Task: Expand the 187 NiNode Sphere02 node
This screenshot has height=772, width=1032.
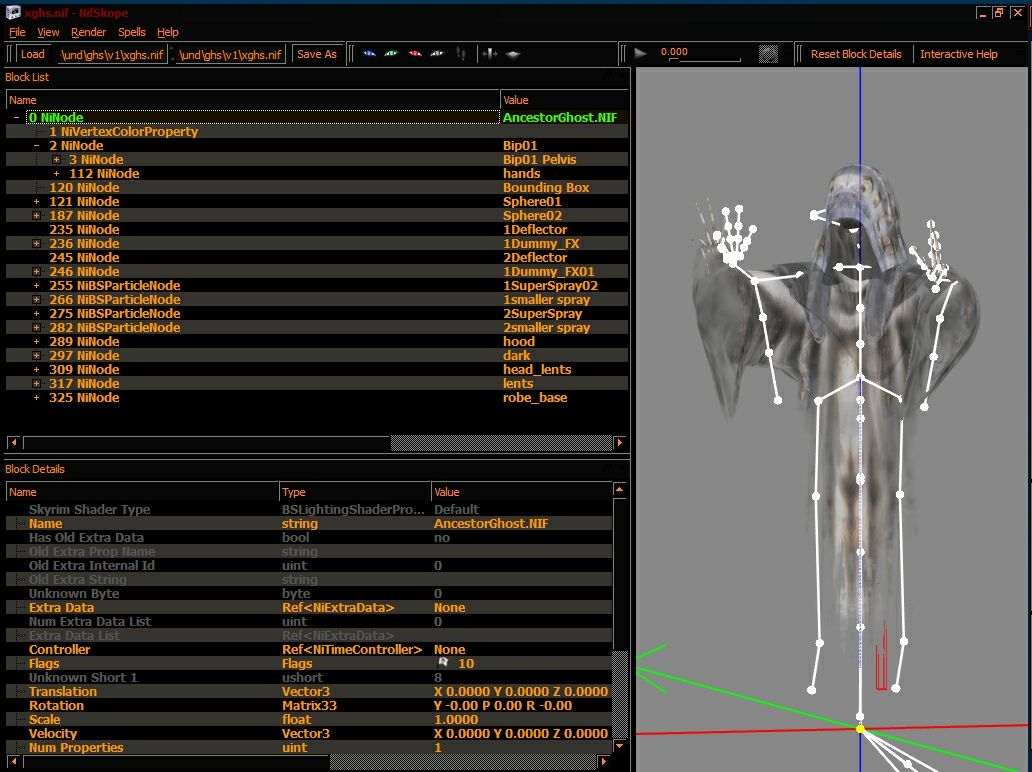Action: [x=36, y=215]
